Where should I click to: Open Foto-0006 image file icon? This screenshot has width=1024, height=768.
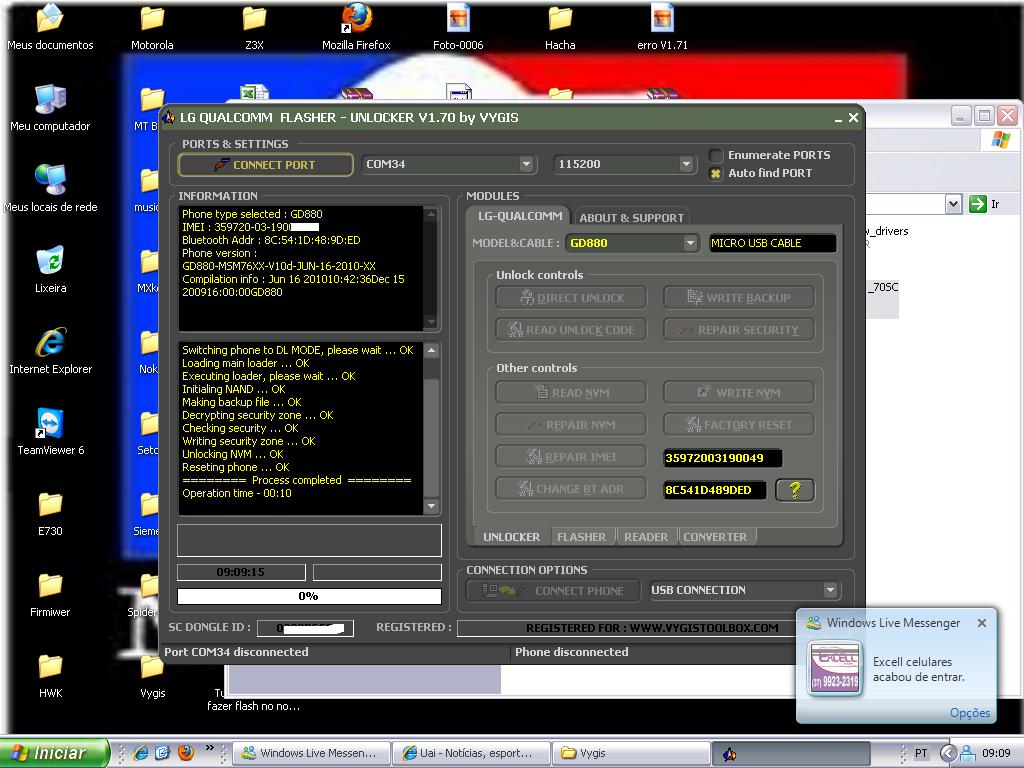[x=458, y=27]
